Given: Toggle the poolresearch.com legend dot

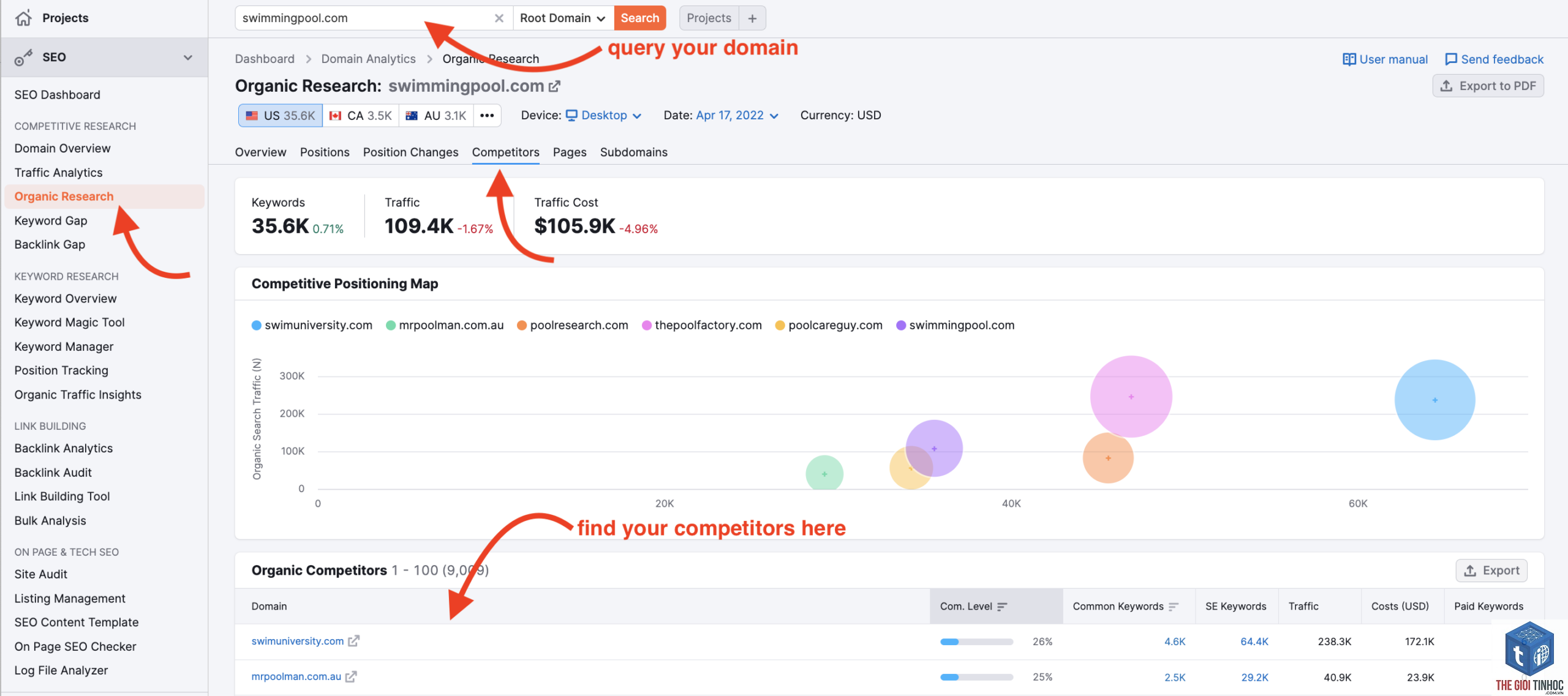Looking at the screenshot, I should coord(522,326).
